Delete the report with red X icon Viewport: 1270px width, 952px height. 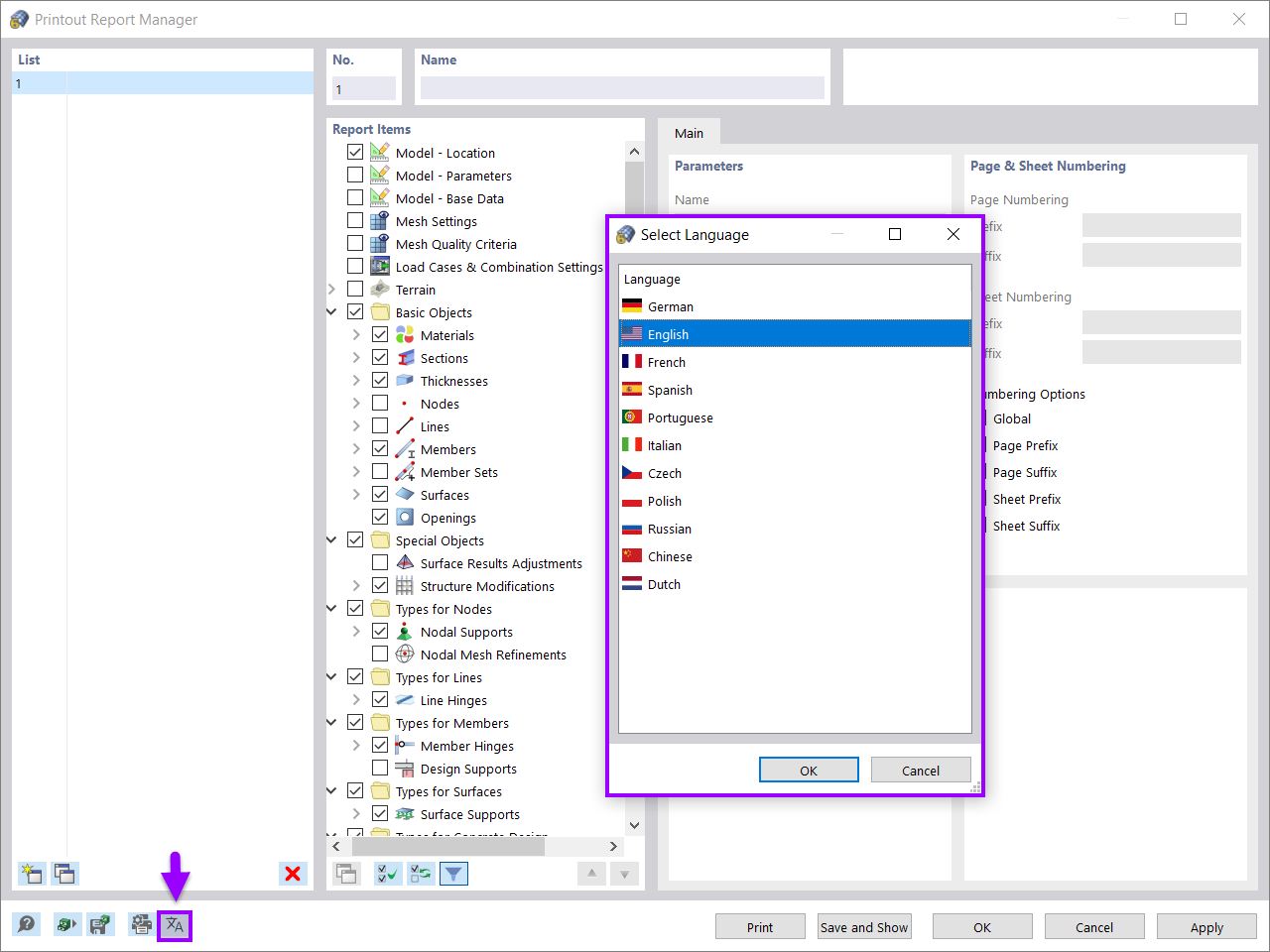[x=293, y=874]
